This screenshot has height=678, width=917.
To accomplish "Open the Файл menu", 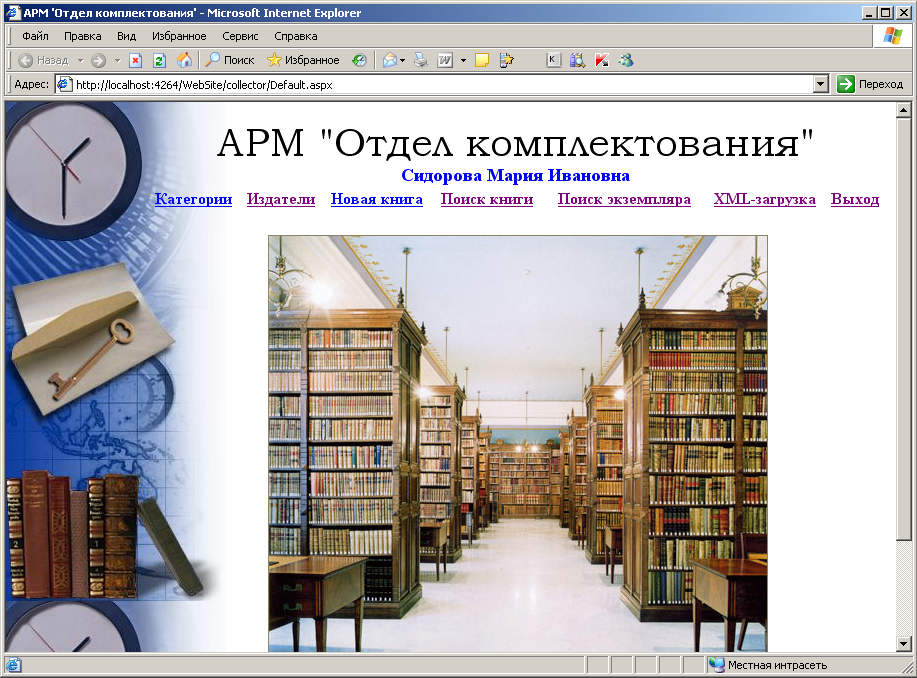I will click(35, 36).
